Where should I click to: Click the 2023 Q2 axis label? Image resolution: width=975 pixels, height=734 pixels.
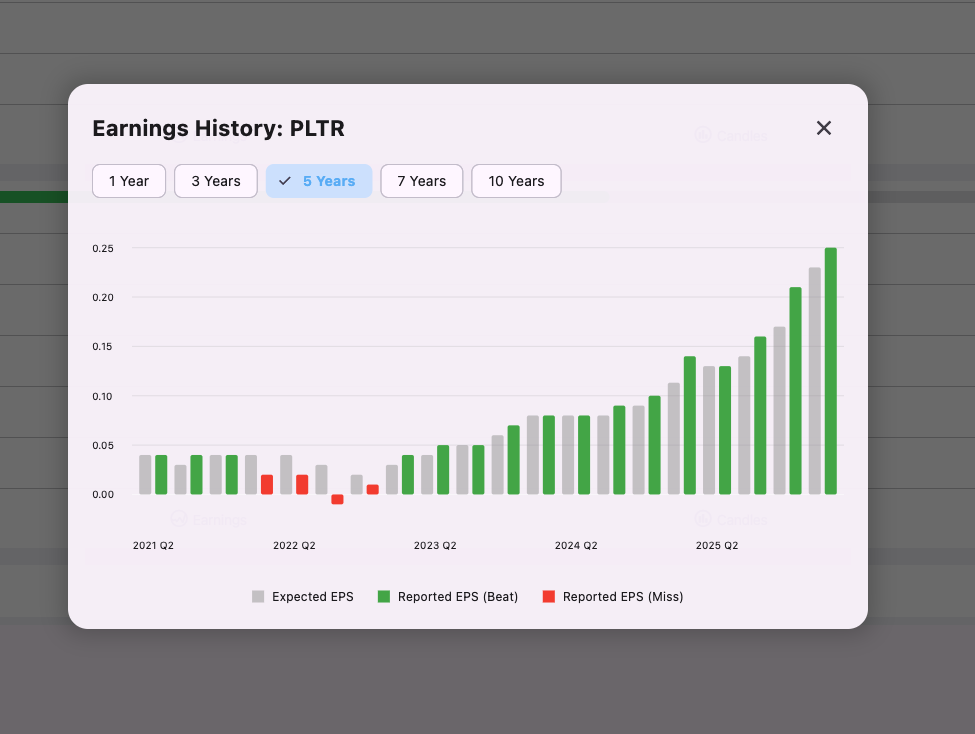pos(435,545)
